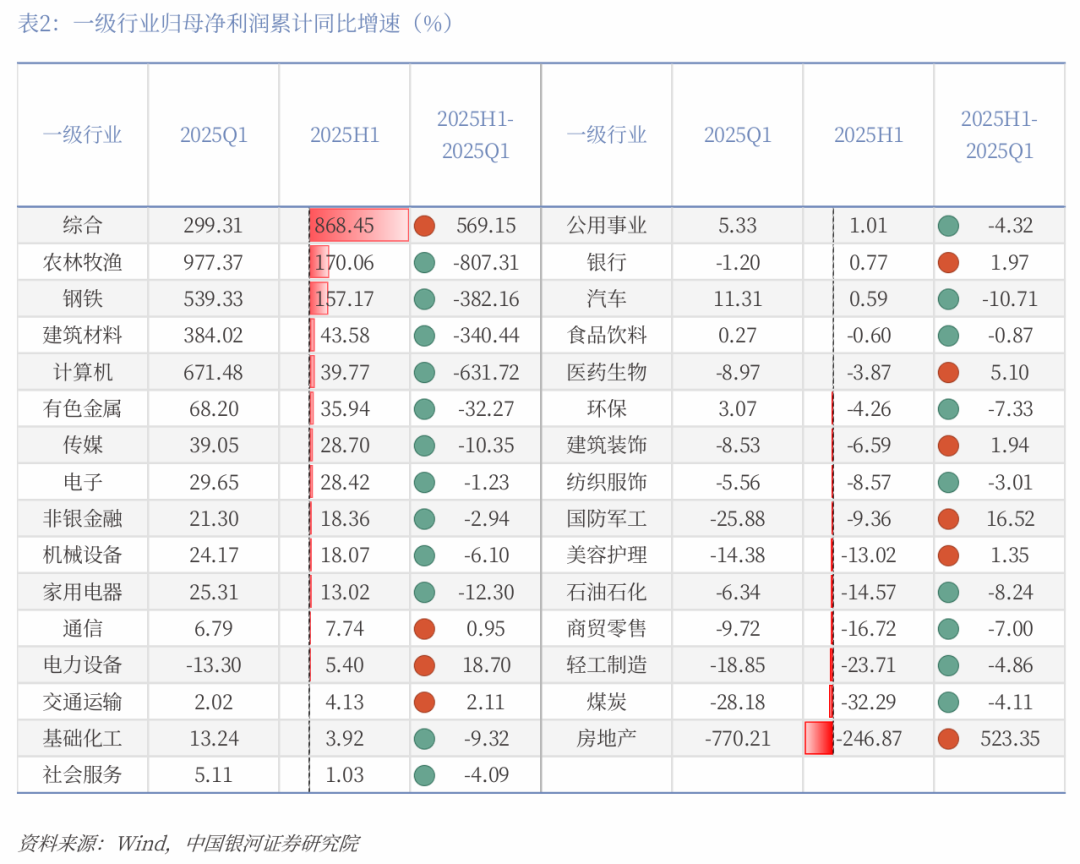Click the green dot in the 社会服务 row

tap(424, 775)
